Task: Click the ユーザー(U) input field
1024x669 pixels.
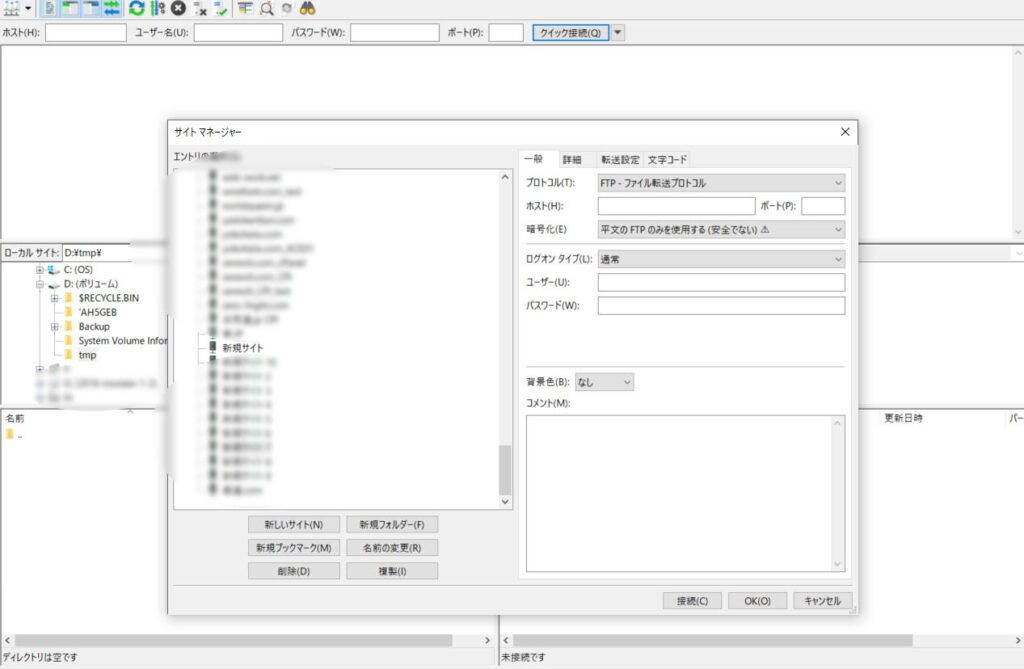Action: point(722,282)
